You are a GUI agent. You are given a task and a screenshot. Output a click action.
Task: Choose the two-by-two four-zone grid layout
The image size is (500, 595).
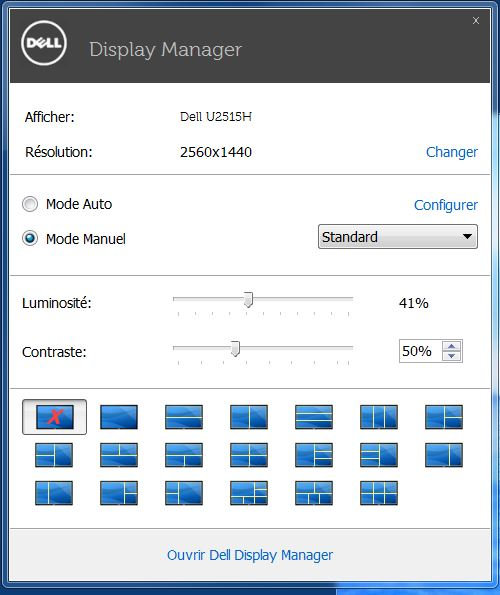click(x=249, y=455)
